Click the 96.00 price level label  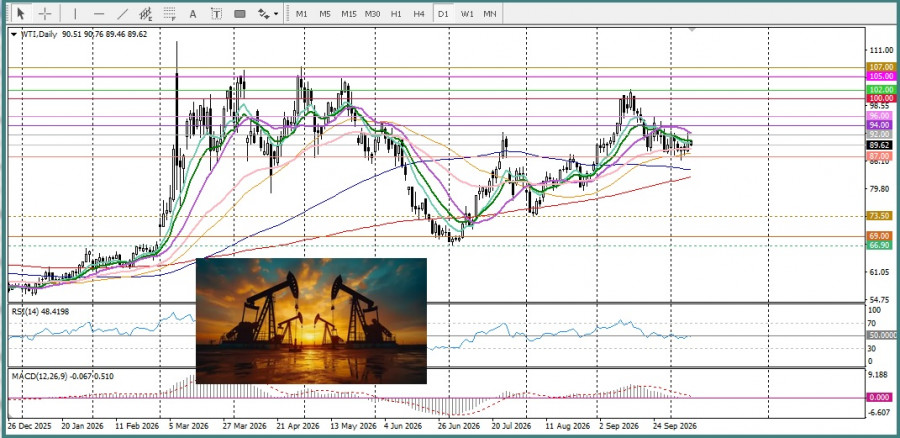pyautogui.click(x=880, y=116)
